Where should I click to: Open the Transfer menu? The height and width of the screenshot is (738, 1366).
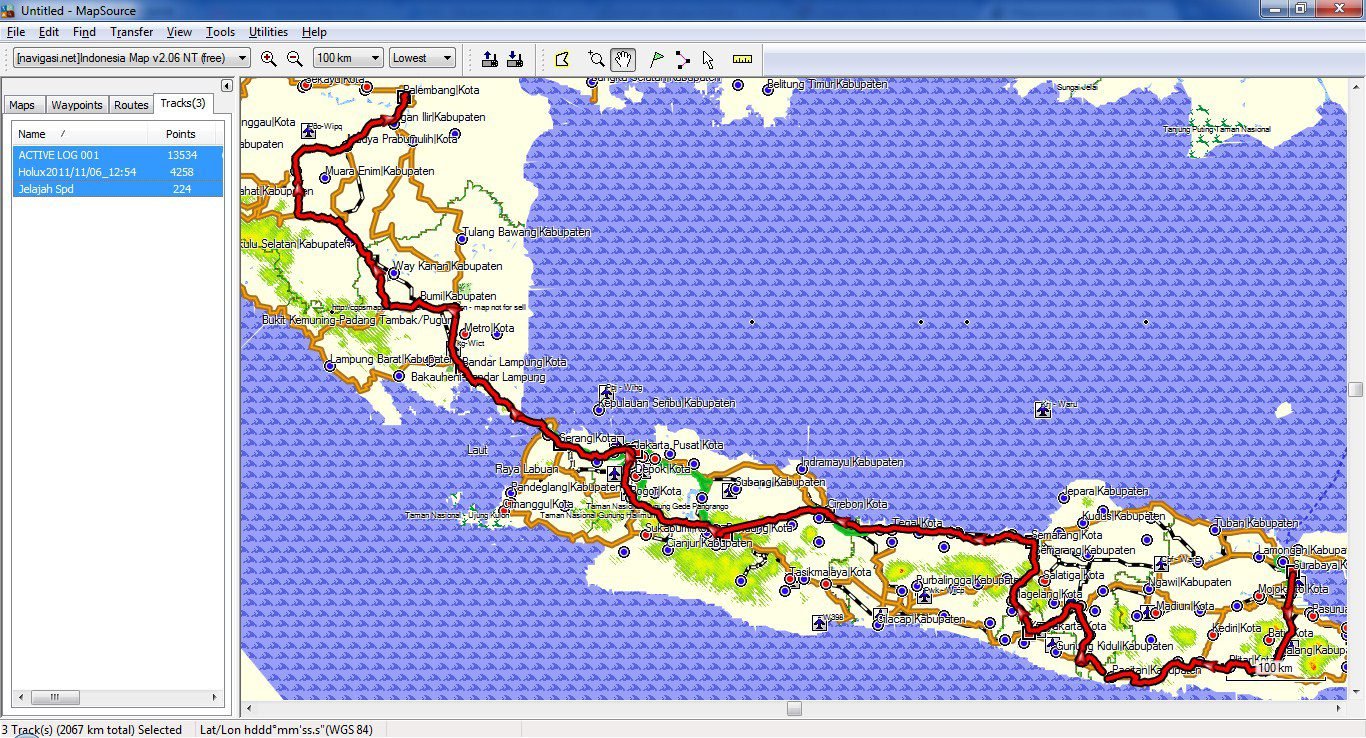click(131, 32)
